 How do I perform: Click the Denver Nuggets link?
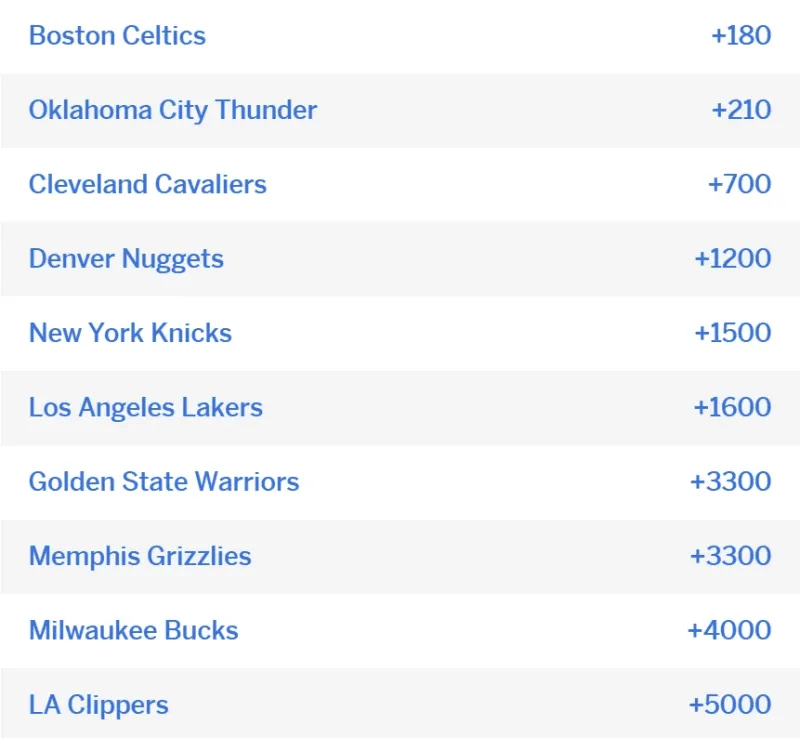coord(127,259)
